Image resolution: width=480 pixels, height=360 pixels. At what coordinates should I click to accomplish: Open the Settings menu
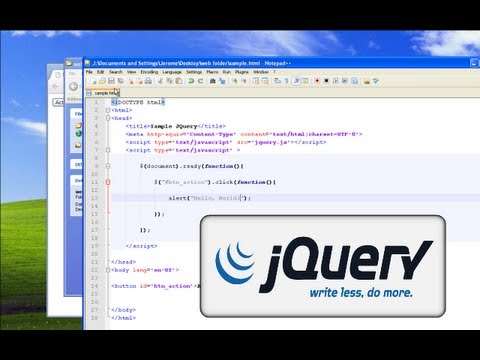(194, 72)
